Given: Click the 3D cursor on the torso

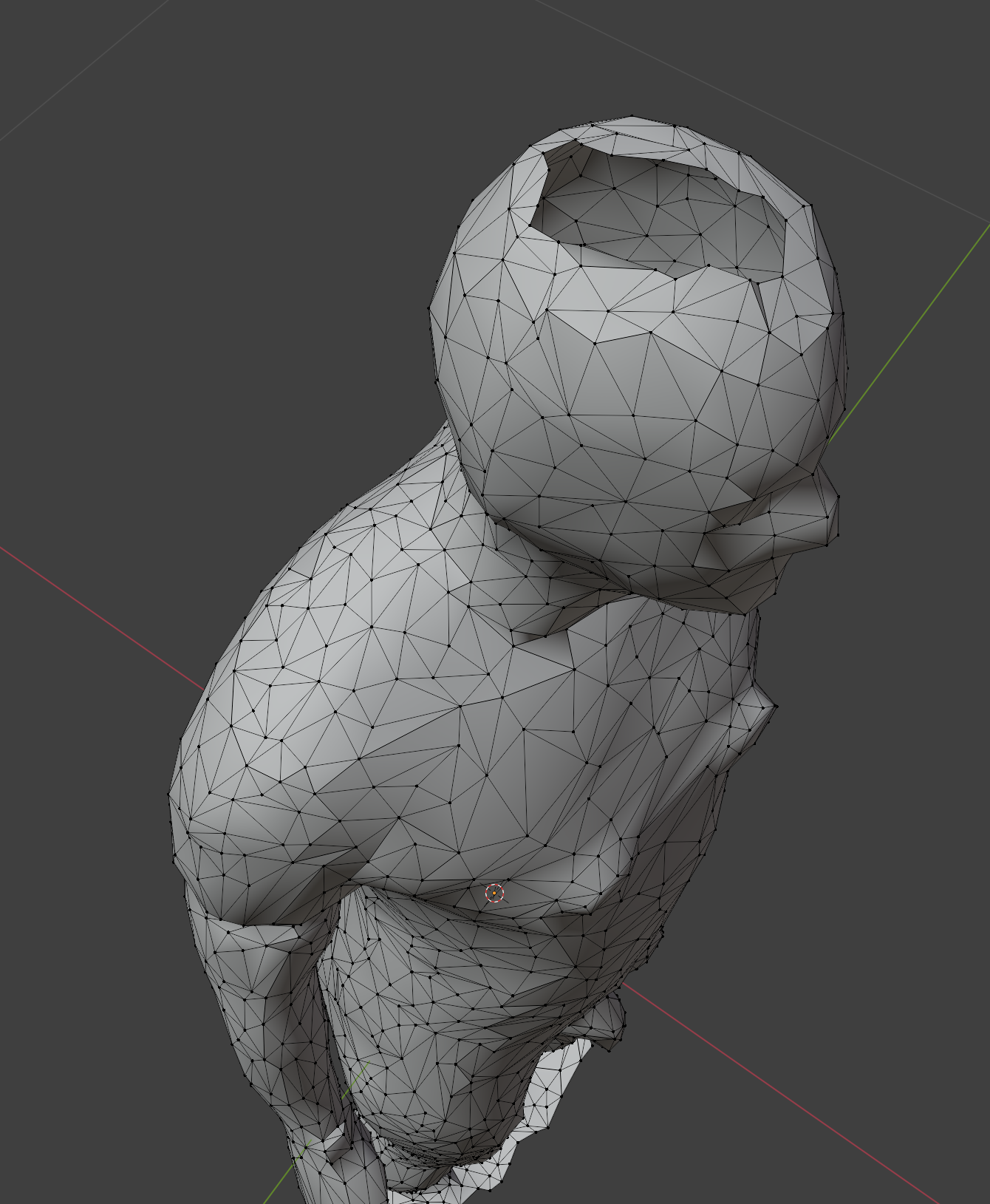Looking at the screenshot, I should tap(494, 893).
